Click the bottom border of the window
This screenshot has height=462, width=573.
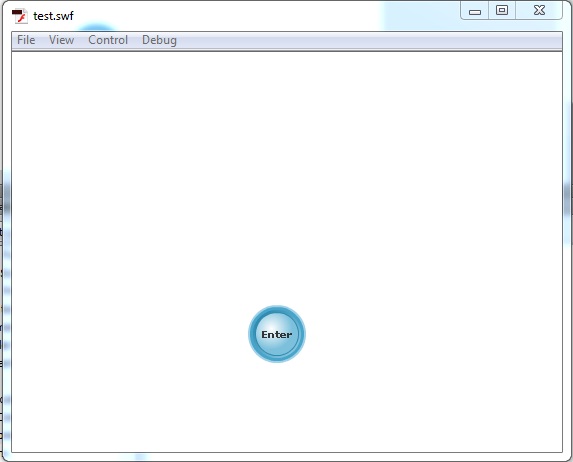click(287, 457)
